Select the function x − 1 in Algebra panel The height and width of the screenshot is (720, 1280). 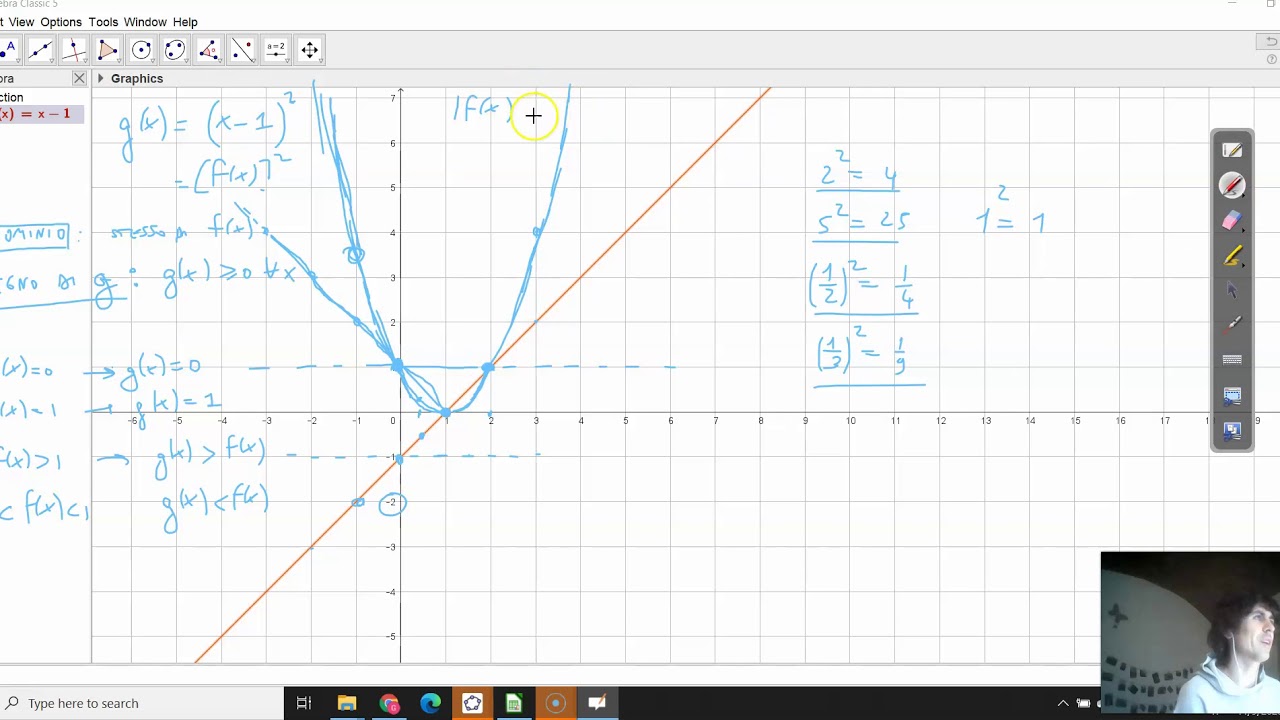click(40, 114)
